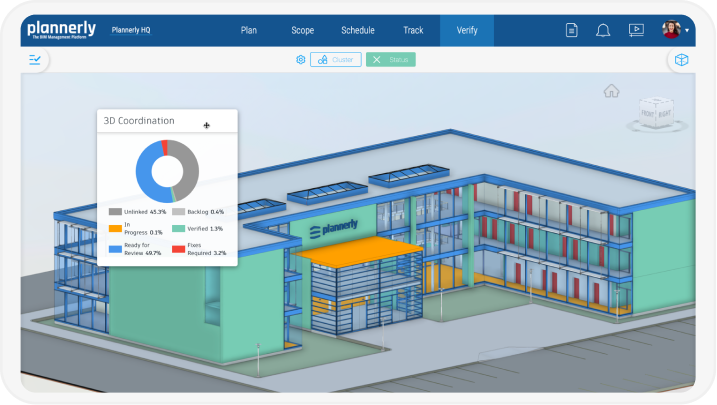Screen dimensions: 717x405
Task: Expand the user account dropdown arrow
Action: tap(687, 31)
